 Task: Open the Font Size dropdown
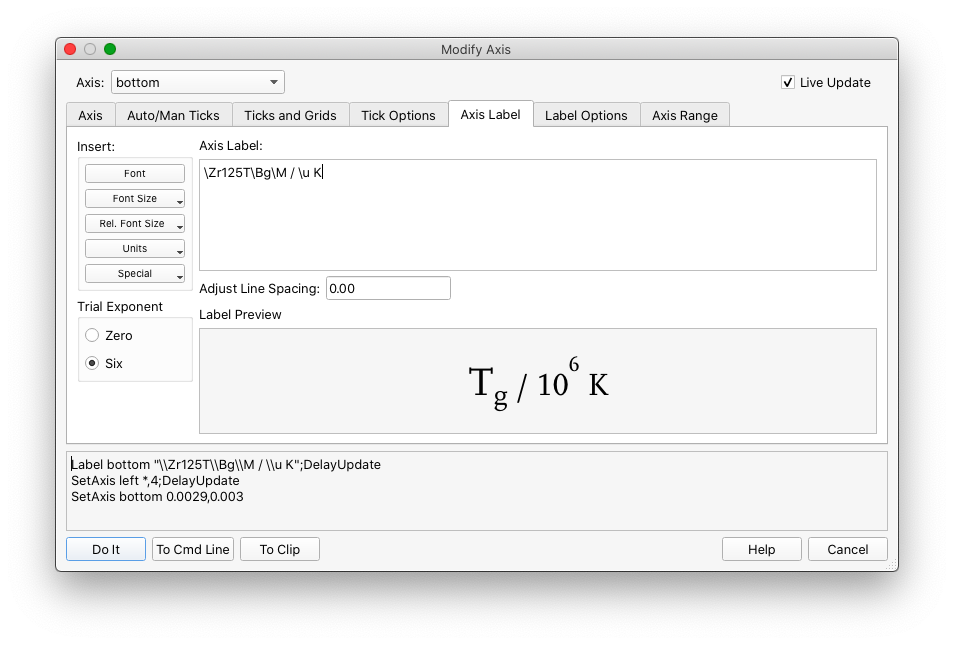[x=134, y=198]
